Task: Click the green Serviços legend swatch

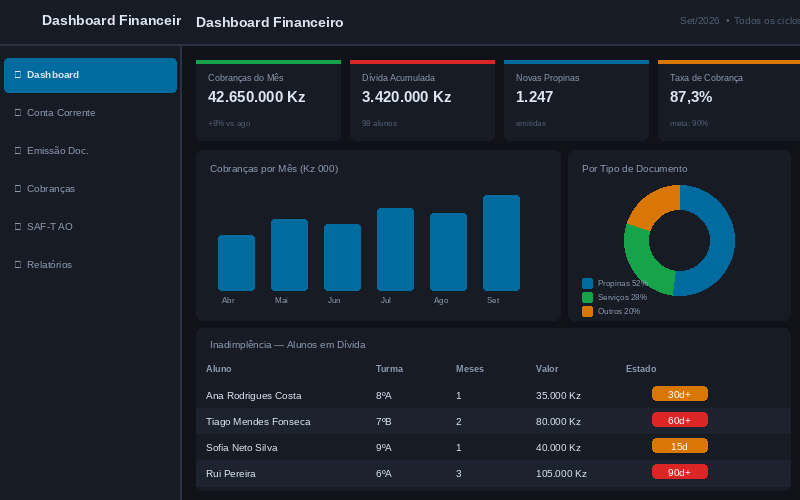Action: (x=587, y=297)
